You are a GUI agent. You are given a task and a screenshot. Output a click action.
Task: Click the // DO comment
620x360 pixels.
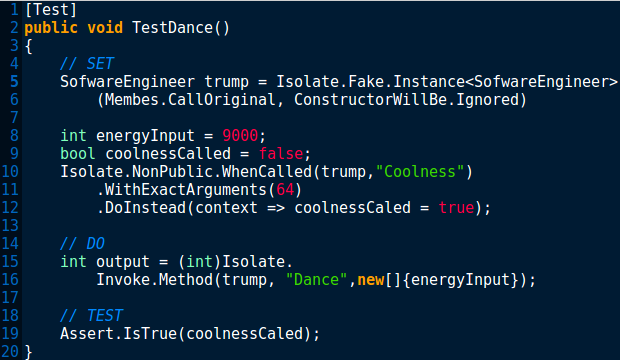point(82,243)
